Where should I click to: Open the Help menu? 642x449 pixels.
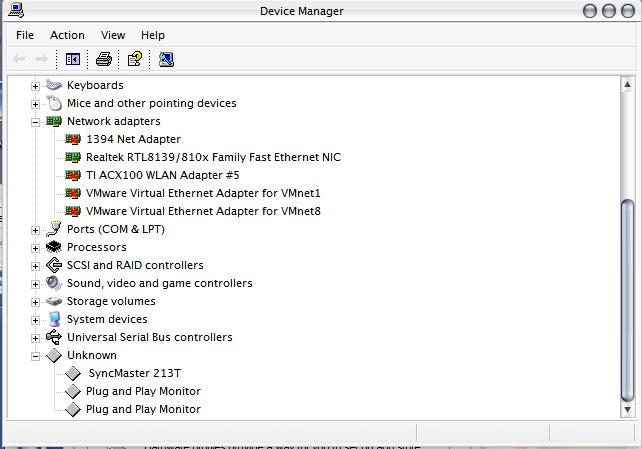[153, 35]
